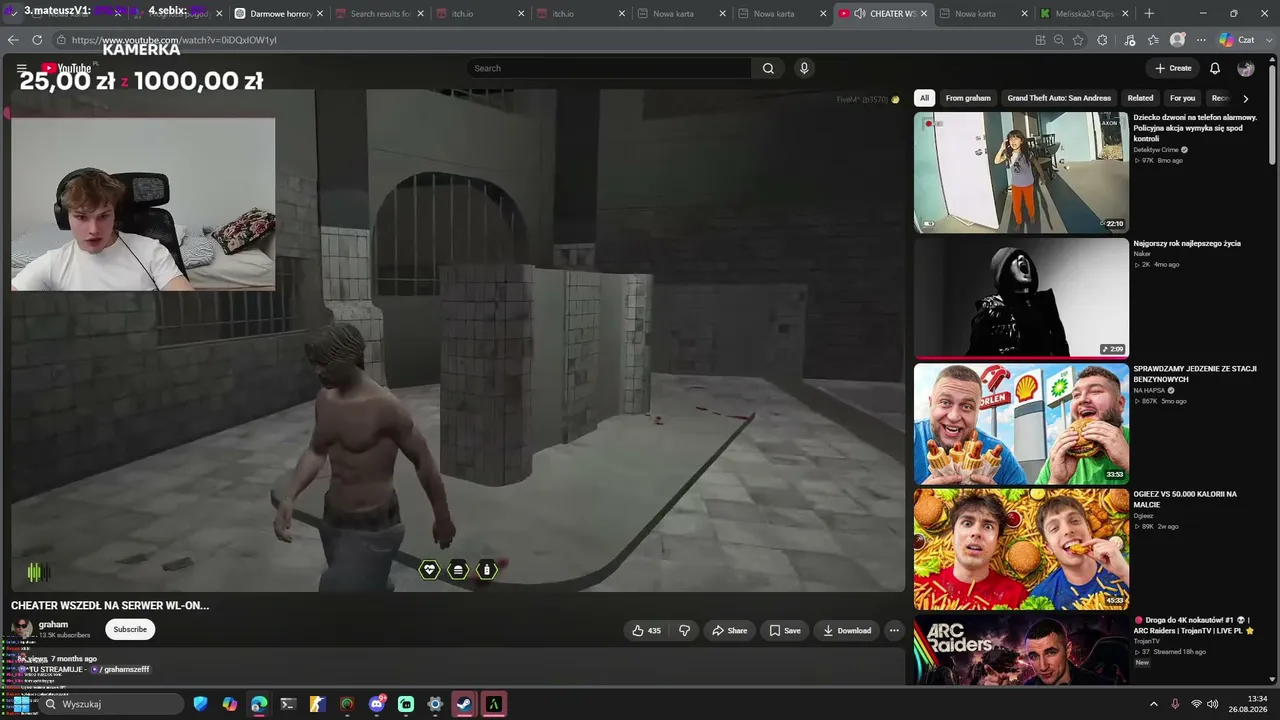
Task: Bookmark the page with the star icon
Action: click(x=1078, y=40)
